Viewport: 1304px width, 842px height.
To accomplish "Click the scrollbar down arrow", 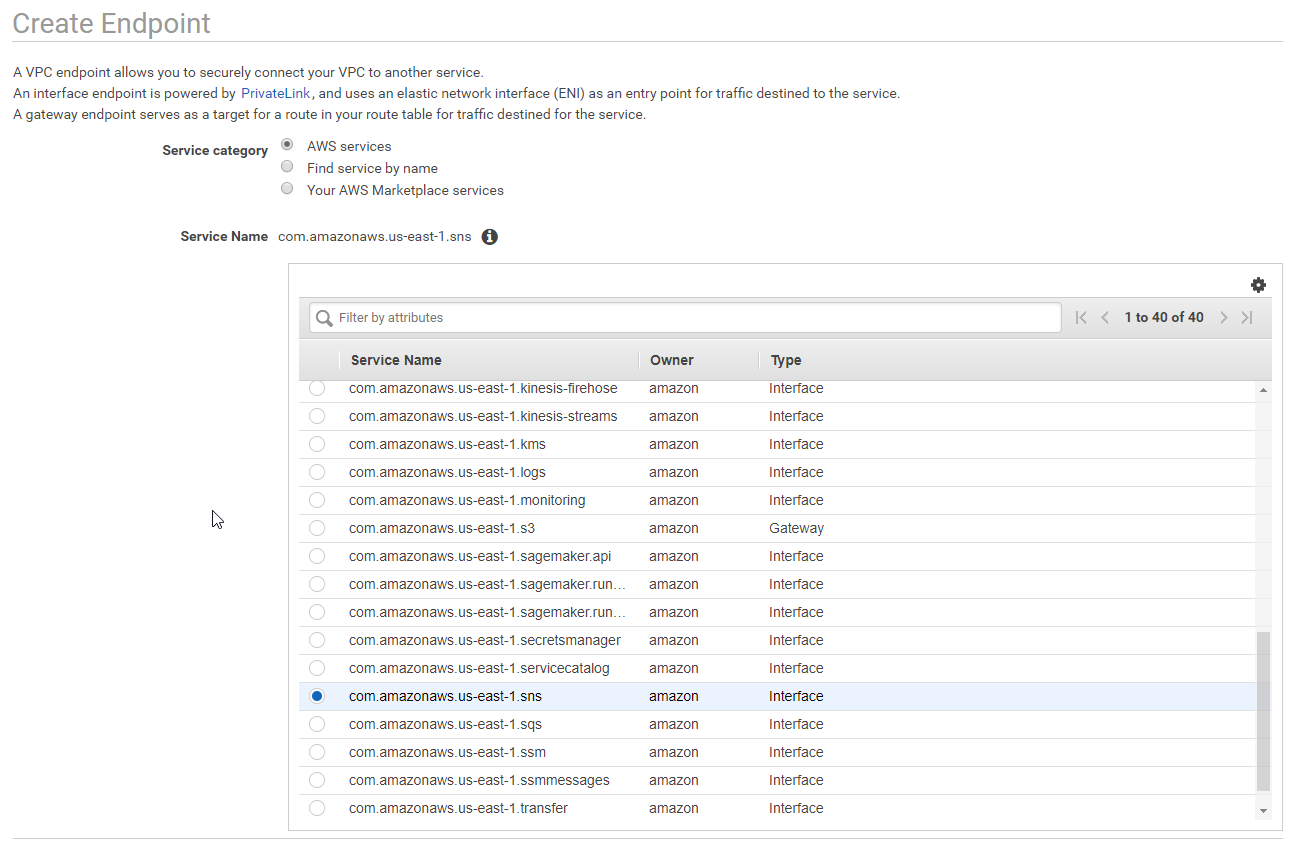I will [x=1263, y=810].
